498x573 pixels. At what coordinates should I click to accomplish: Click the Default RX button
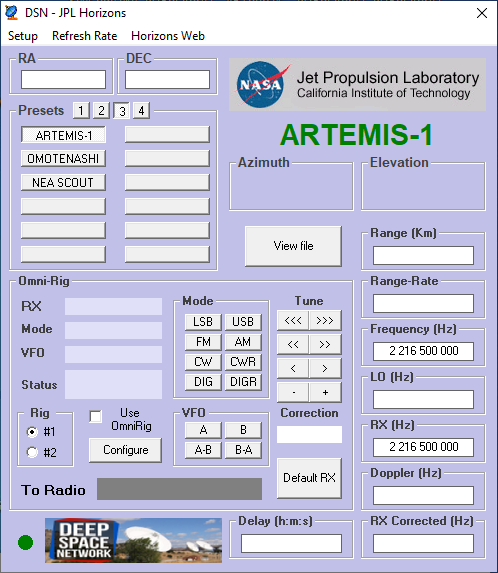tap(309, 478)
